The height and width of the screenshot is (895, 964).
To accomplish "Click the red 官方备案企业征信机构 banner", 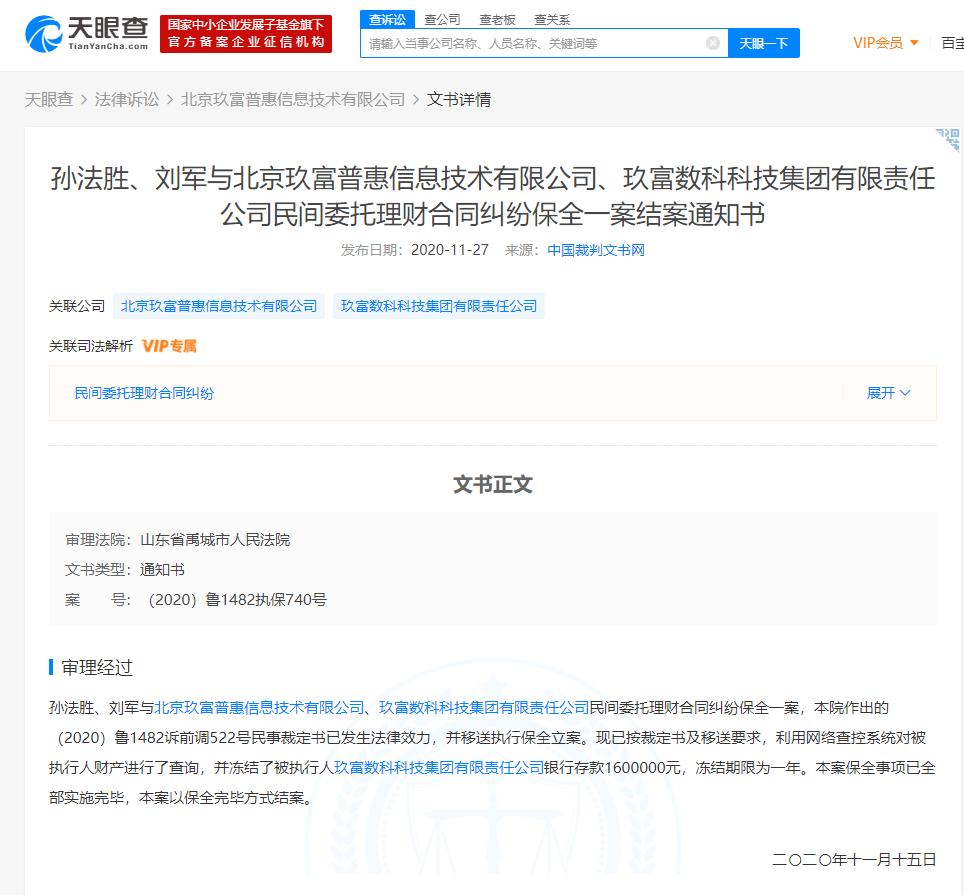I will [246, 34].
